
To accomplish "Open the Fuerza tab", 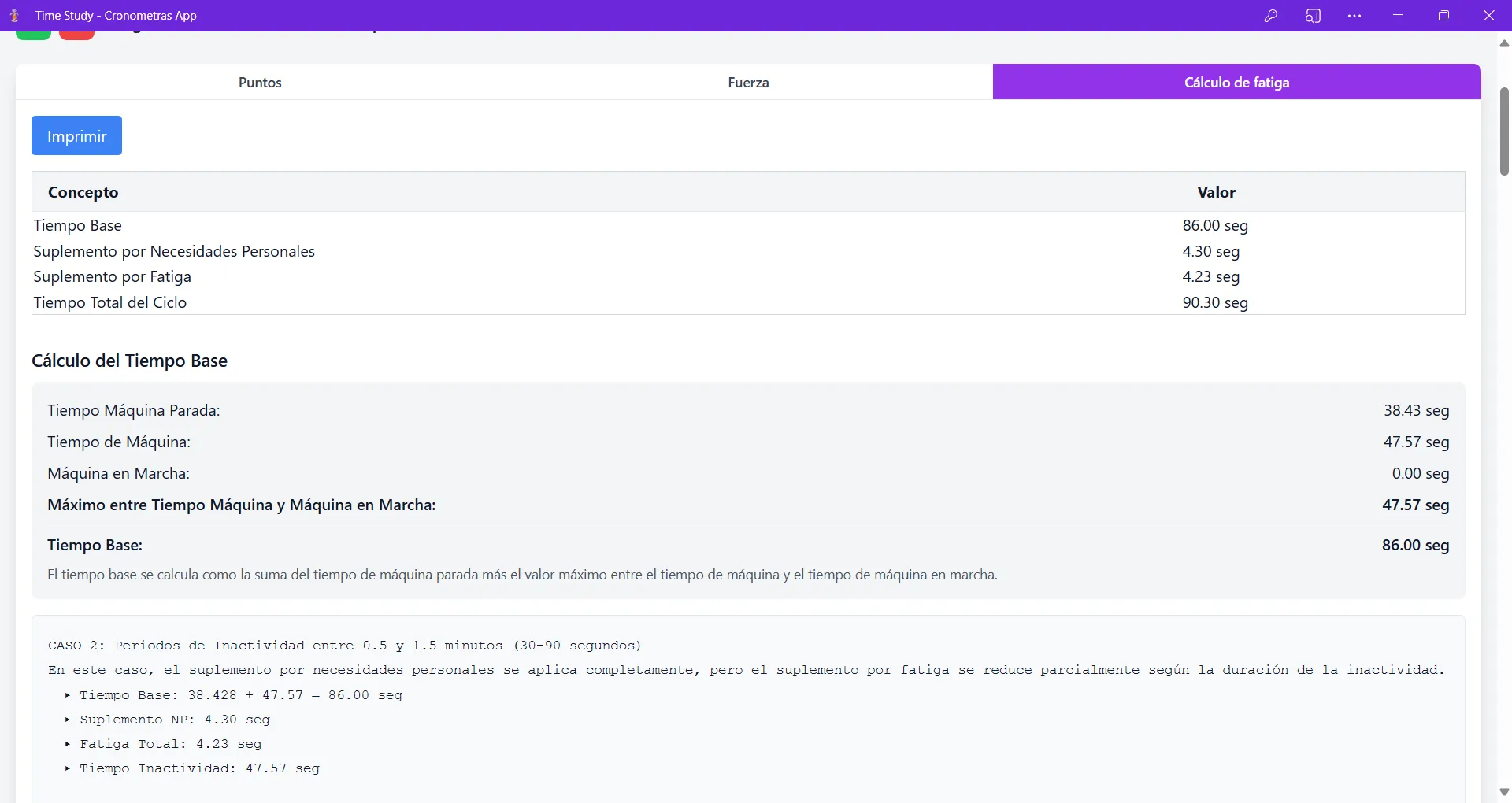I will 748,82.
